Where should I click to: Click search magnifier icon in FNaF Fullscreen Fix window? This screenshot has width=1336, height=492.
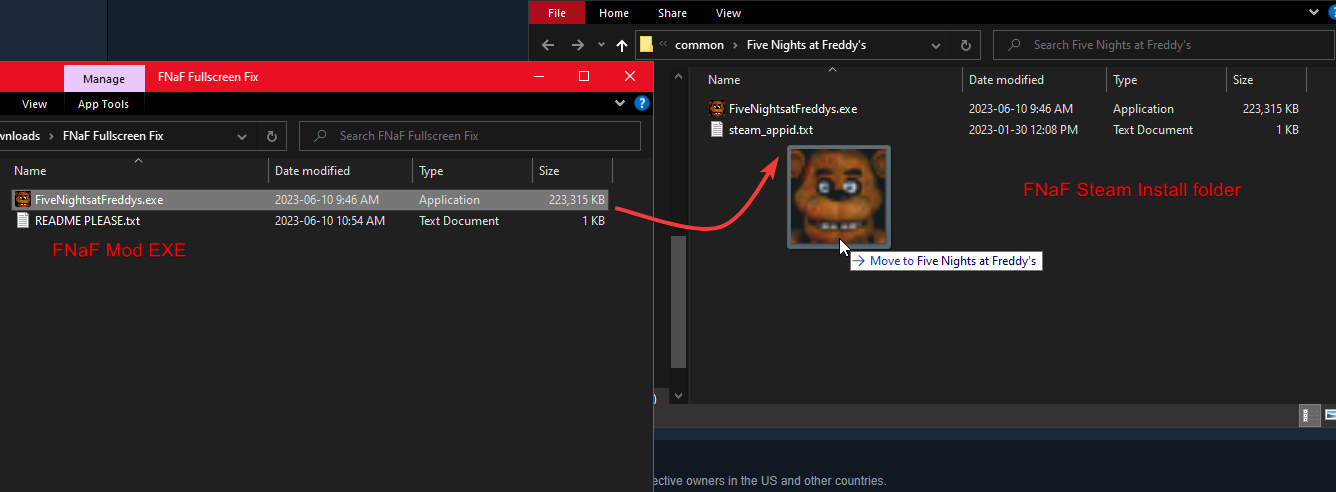coord(320,136)
